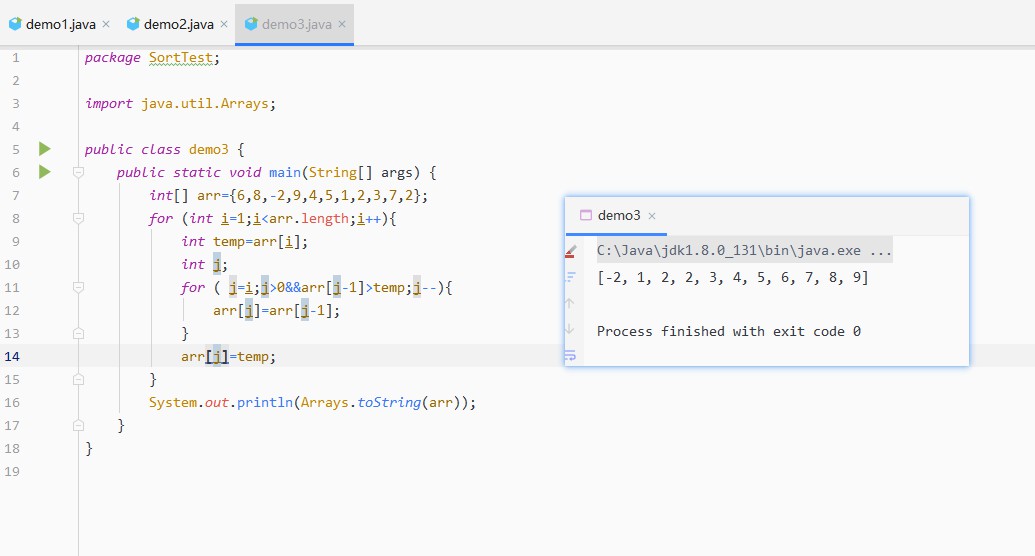
Task: Toggle the soft-wrap icon in the console
Action: 570,355
